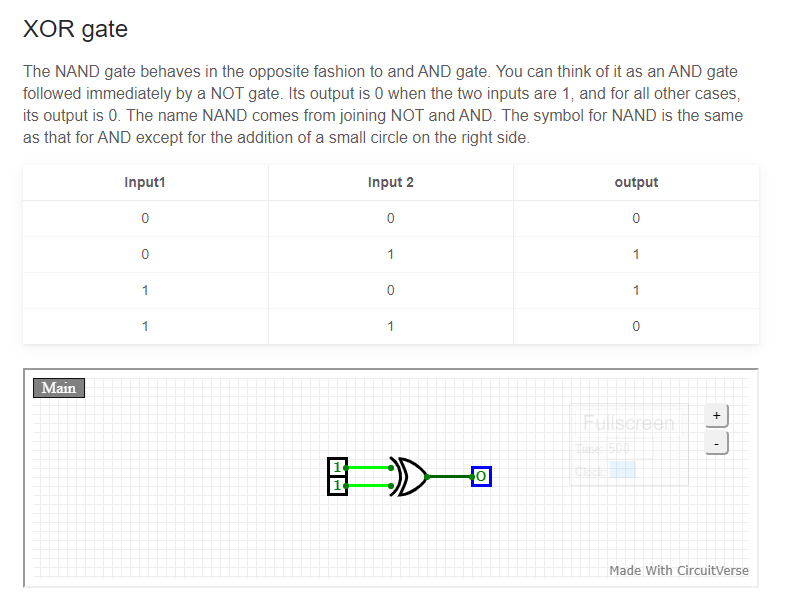Select the Main circuit tab
Screen dimensions: 805x614
click(x=58, y=387)
